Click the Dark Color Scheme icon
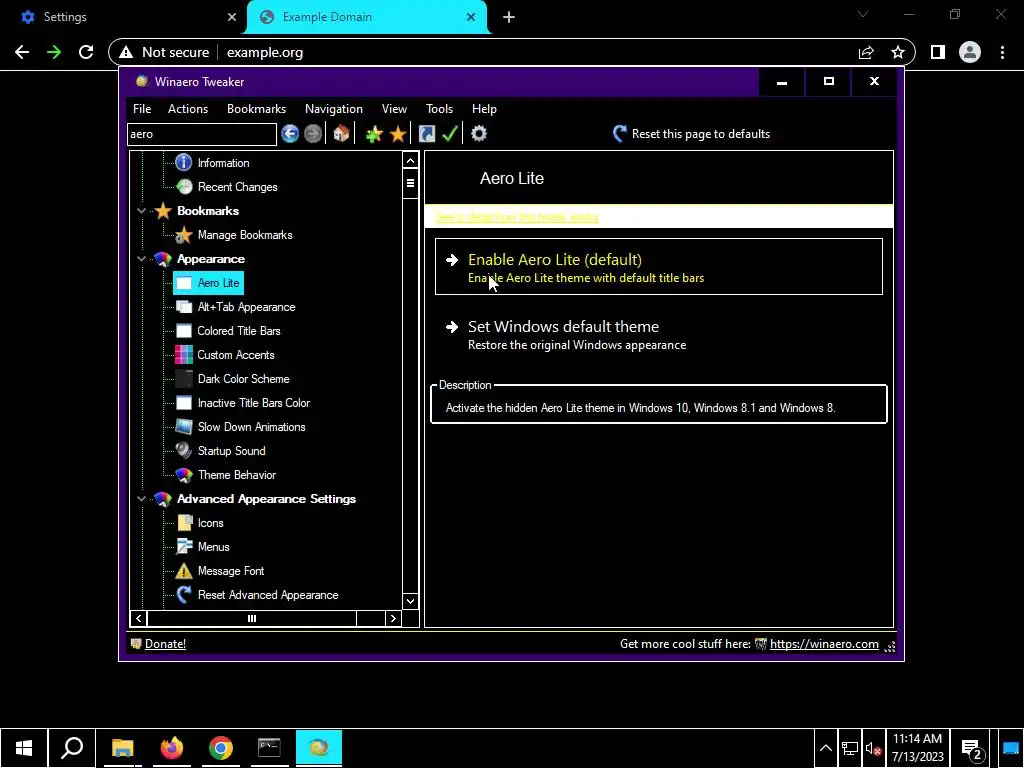1024x768 pixels. 184,379
